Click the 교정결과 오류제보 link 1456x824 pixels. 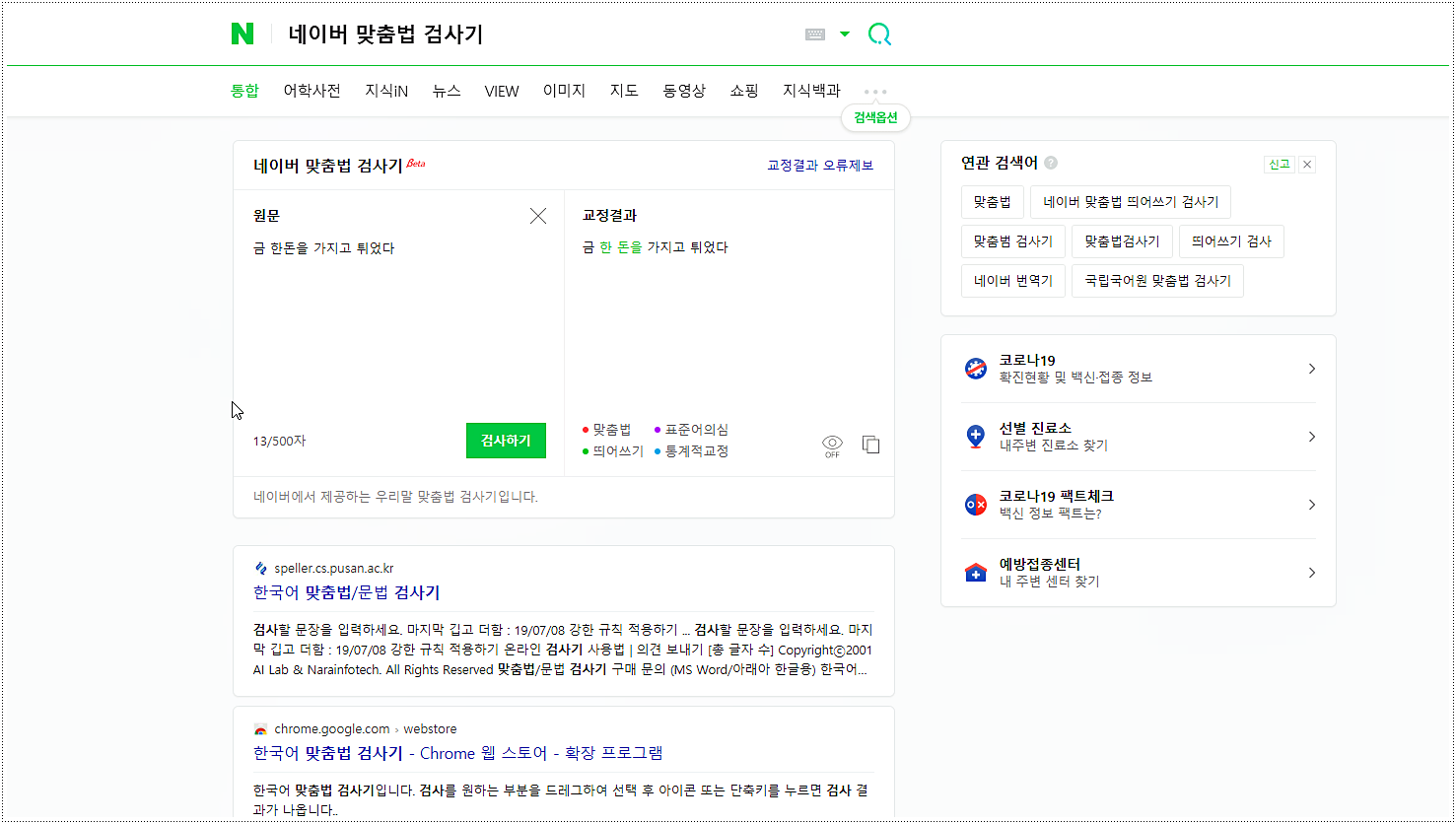click(x=820, y=166)
